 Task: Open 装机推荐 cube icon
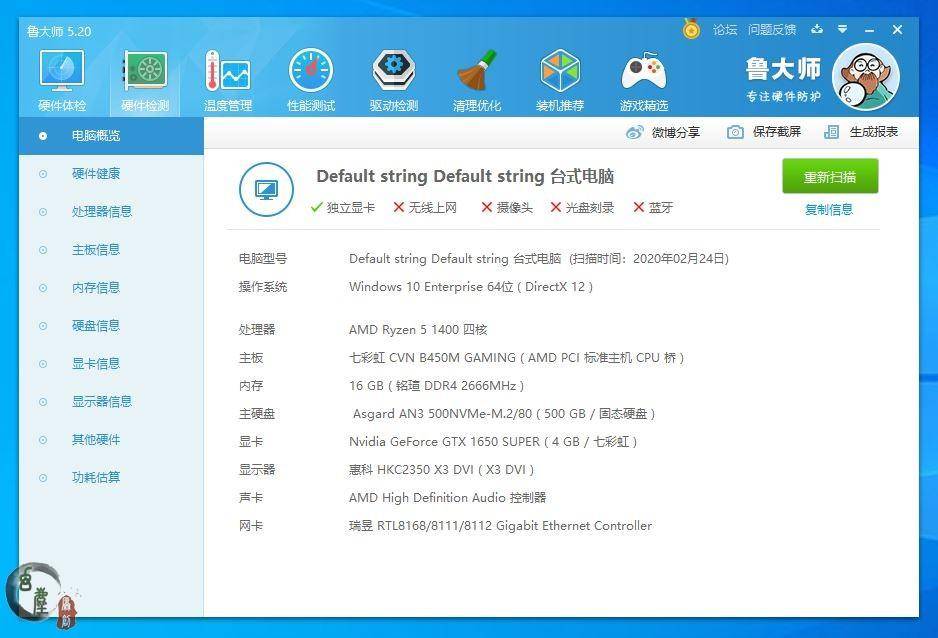point(560,71)
